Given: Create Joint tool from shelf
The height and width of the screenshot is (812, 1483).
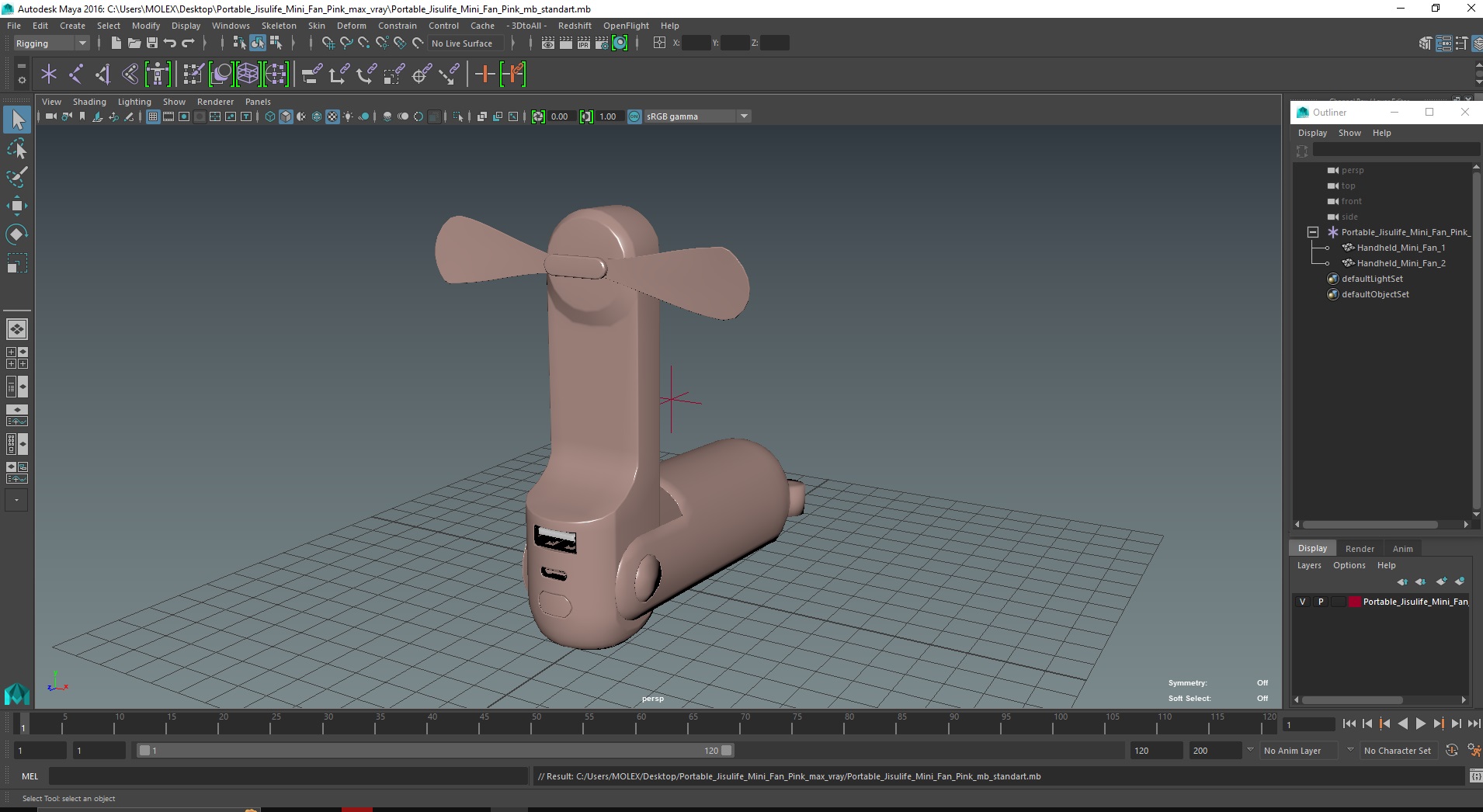Looking at the screenshot, I should tap(76, 75).
